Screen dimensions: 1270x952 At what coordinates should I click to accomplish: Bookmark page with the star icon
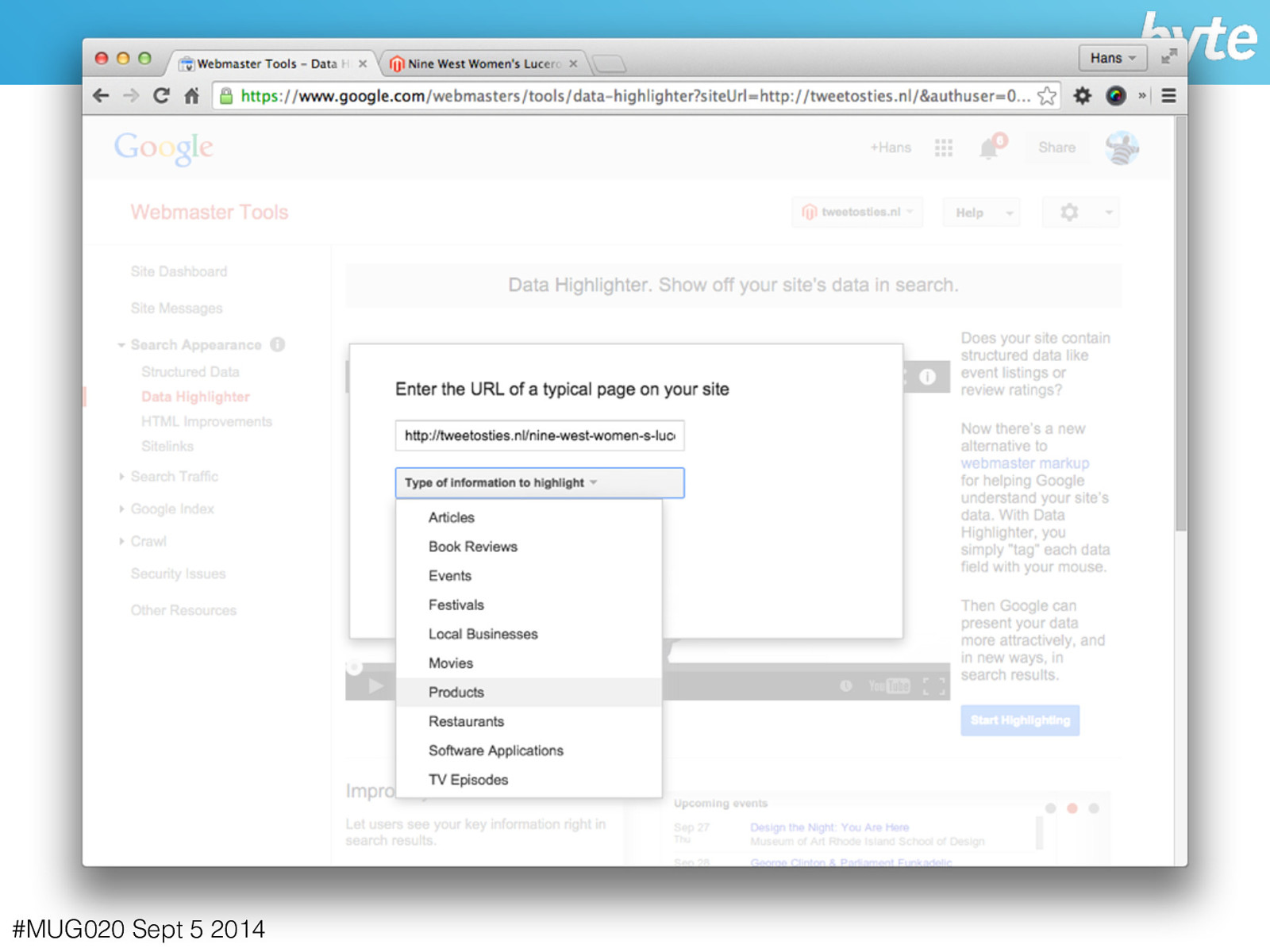point(1047,96)
